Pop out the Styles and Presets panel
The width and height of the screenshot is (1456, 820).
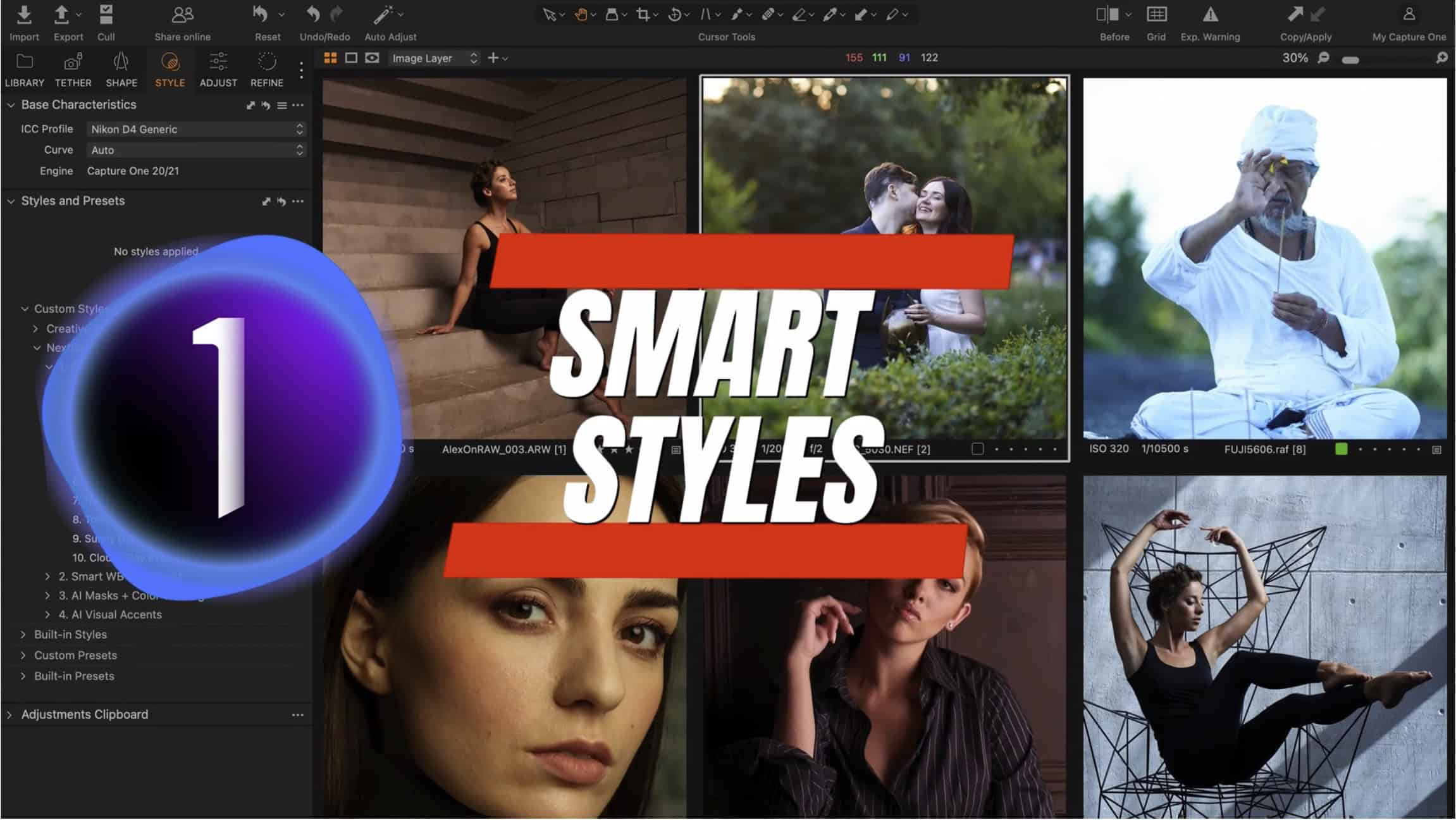click(266, 201)
